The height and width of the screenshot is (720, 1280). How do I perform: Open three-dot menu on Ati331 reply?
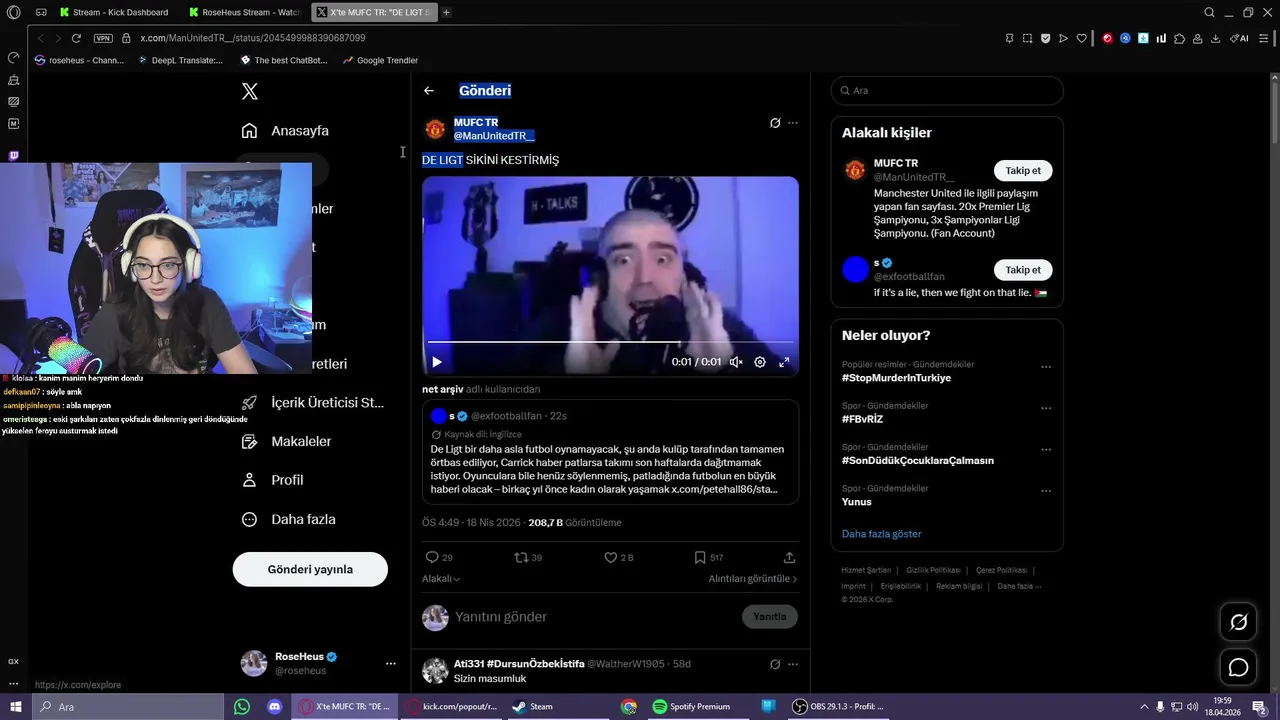pos(793,664)
